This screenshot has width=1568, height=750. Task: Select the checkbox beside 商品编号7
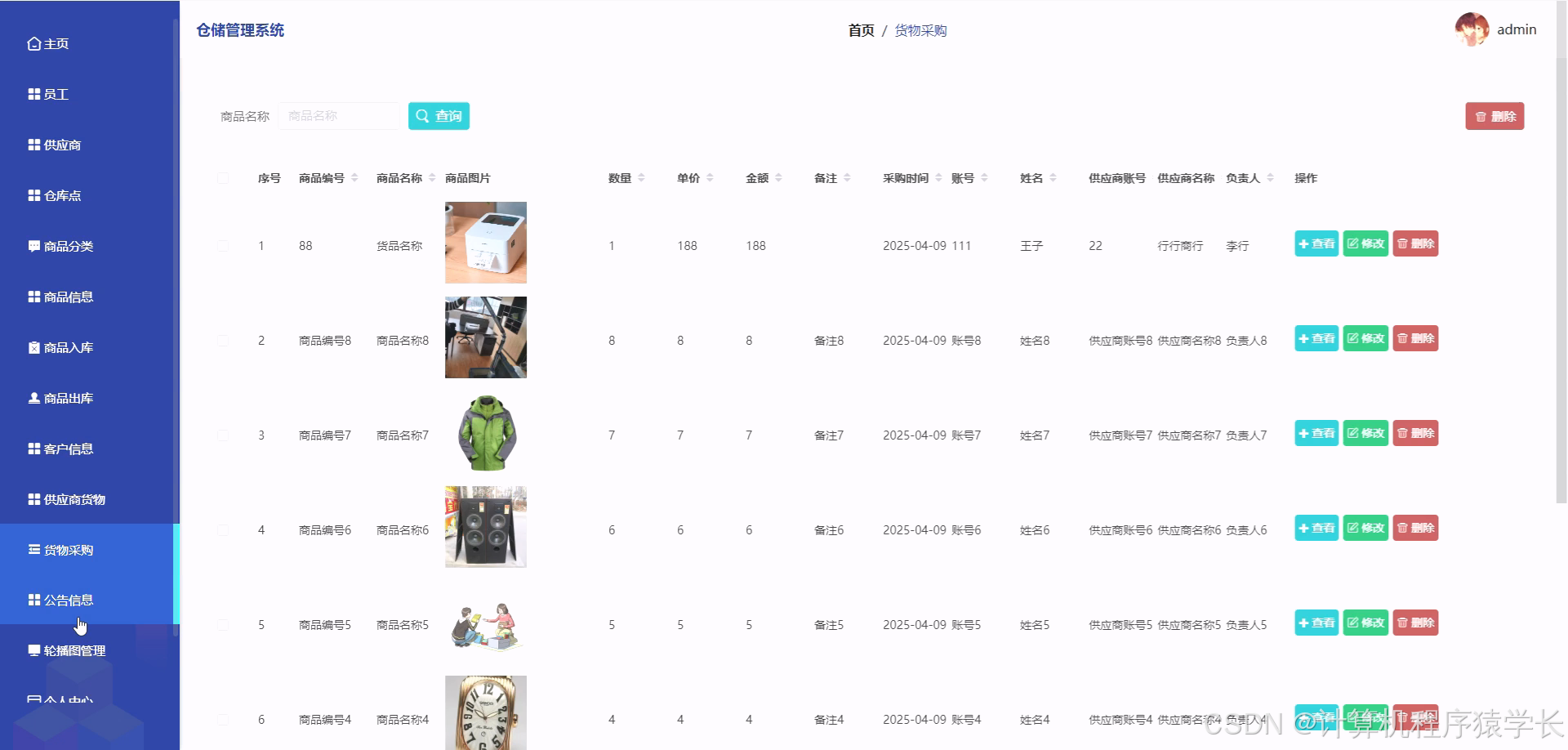coord(223,434)
